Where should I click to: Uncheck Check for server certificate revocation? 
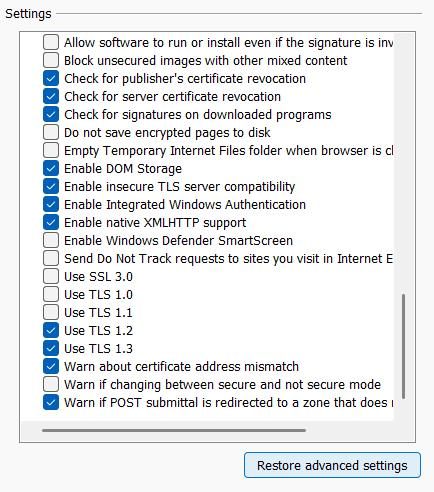(51, 96)
